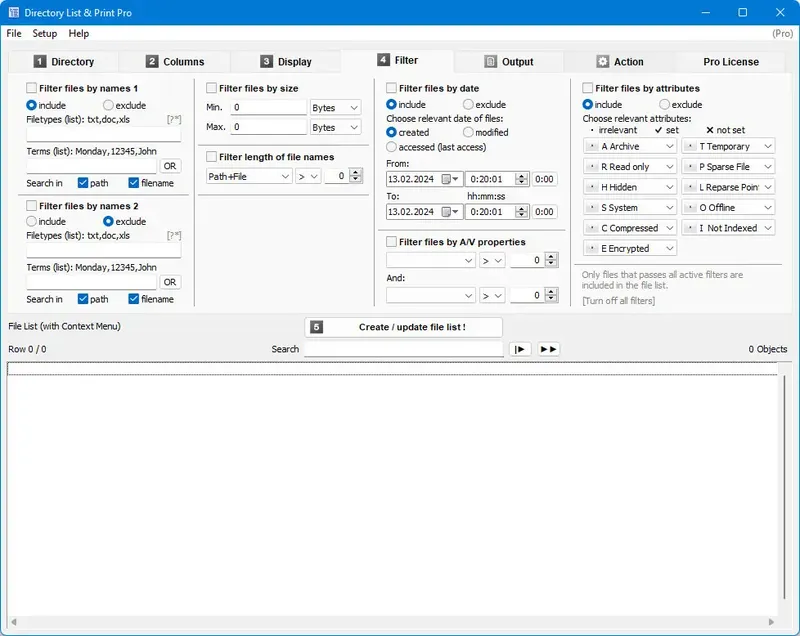Click Create / update file list button

coord(404,327)
